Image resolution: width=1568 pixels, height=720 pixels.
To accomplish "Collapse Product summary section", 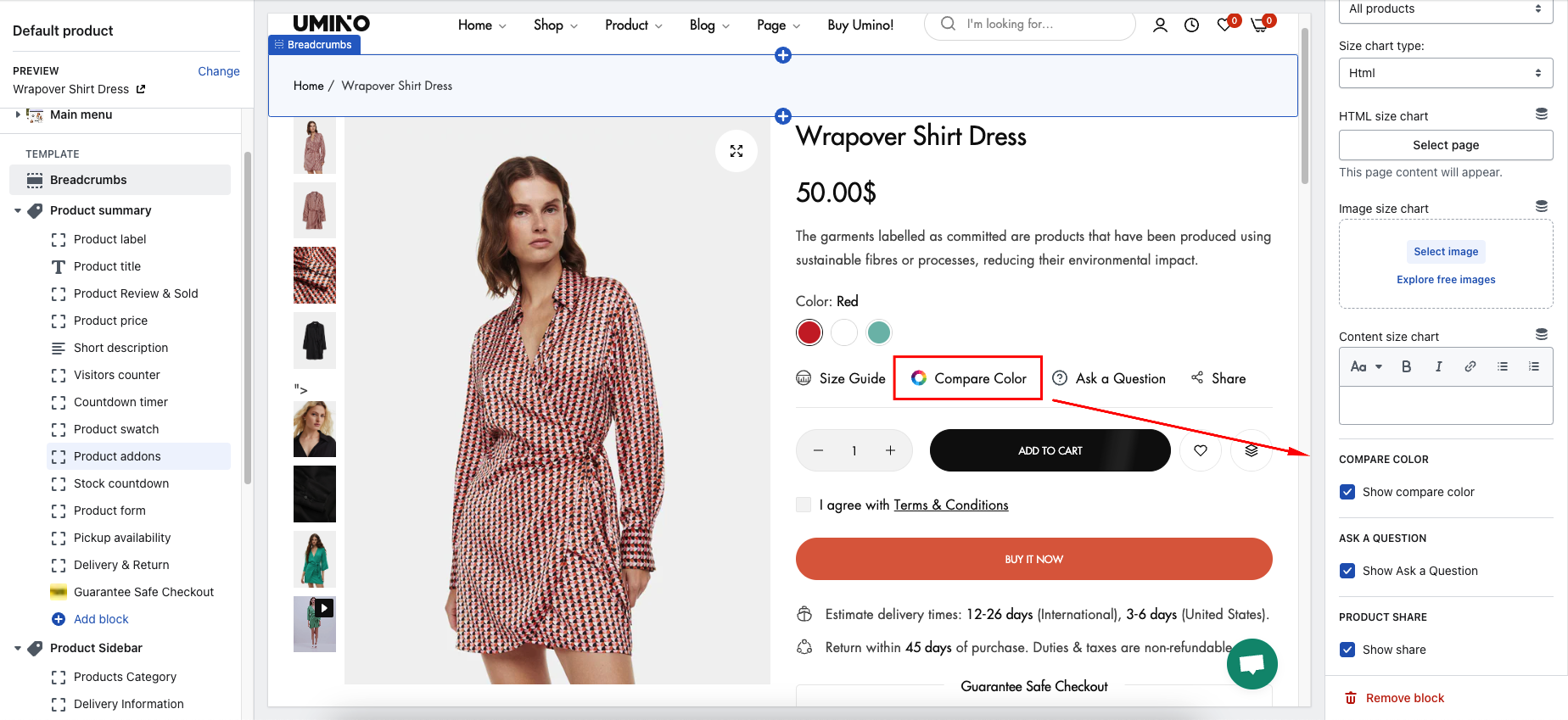I will click(18, 210).
